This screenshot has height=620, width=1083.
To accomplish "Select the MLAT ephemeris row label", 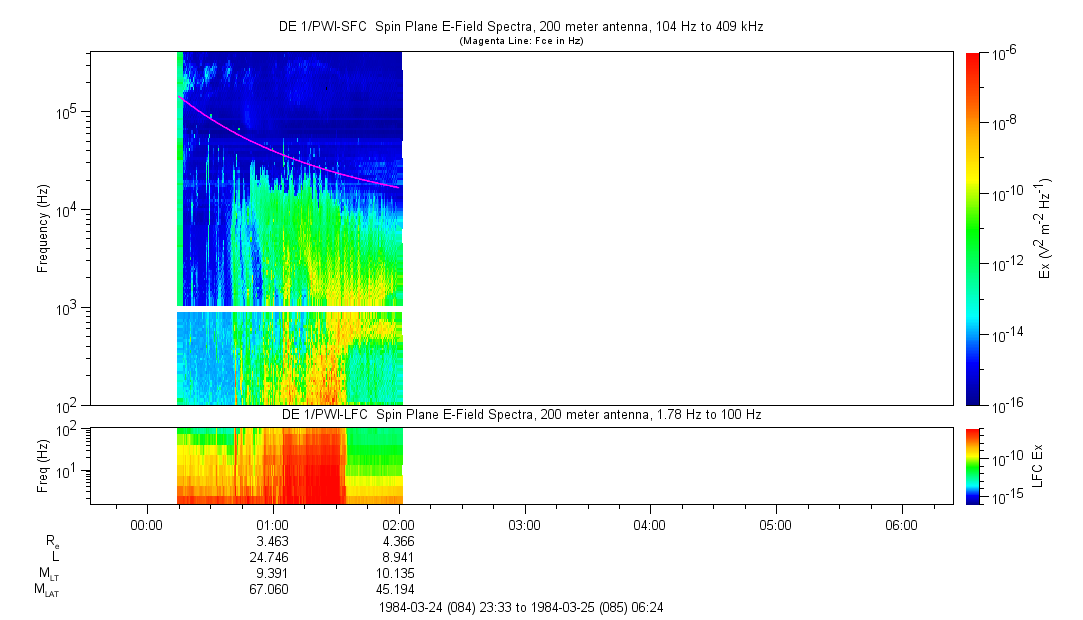I will (x=46, y=589).
